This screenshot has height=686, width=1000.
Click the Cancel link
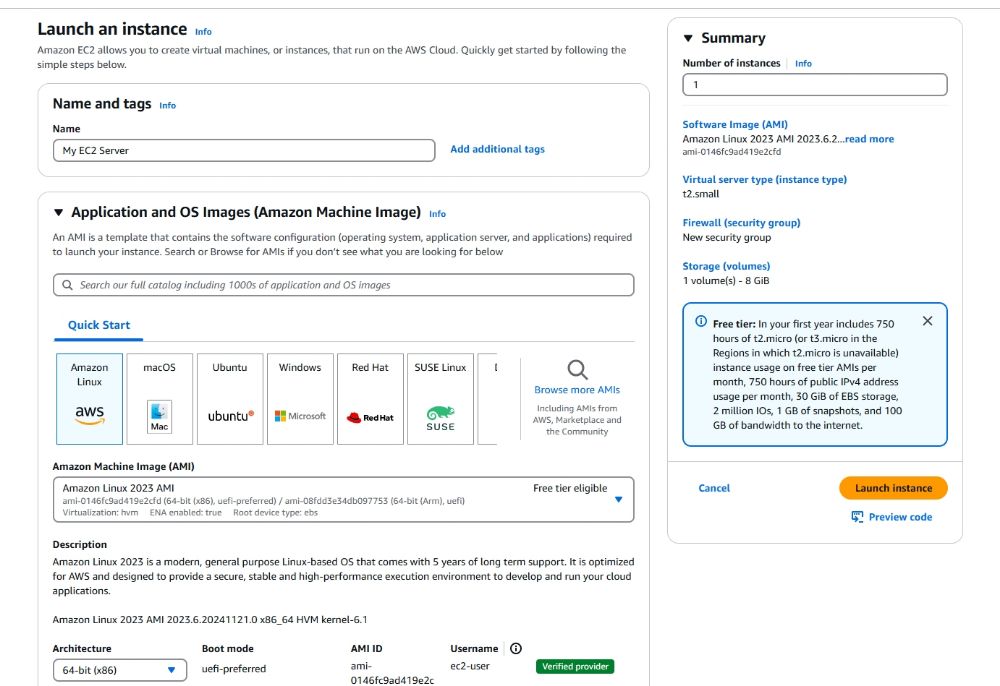coord(714,488)
